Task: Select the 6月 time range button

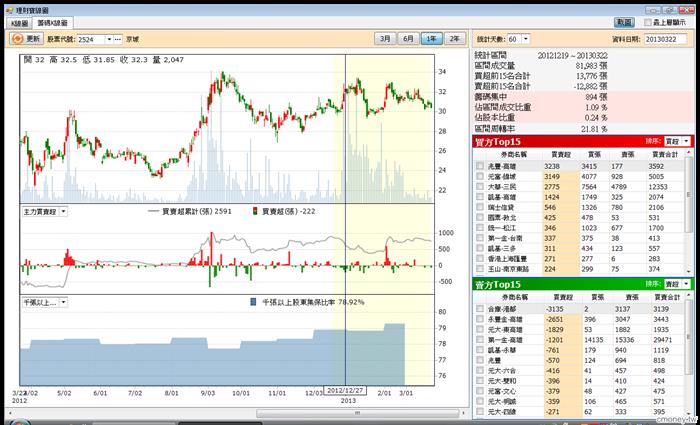Action: [x=408, y=39]
